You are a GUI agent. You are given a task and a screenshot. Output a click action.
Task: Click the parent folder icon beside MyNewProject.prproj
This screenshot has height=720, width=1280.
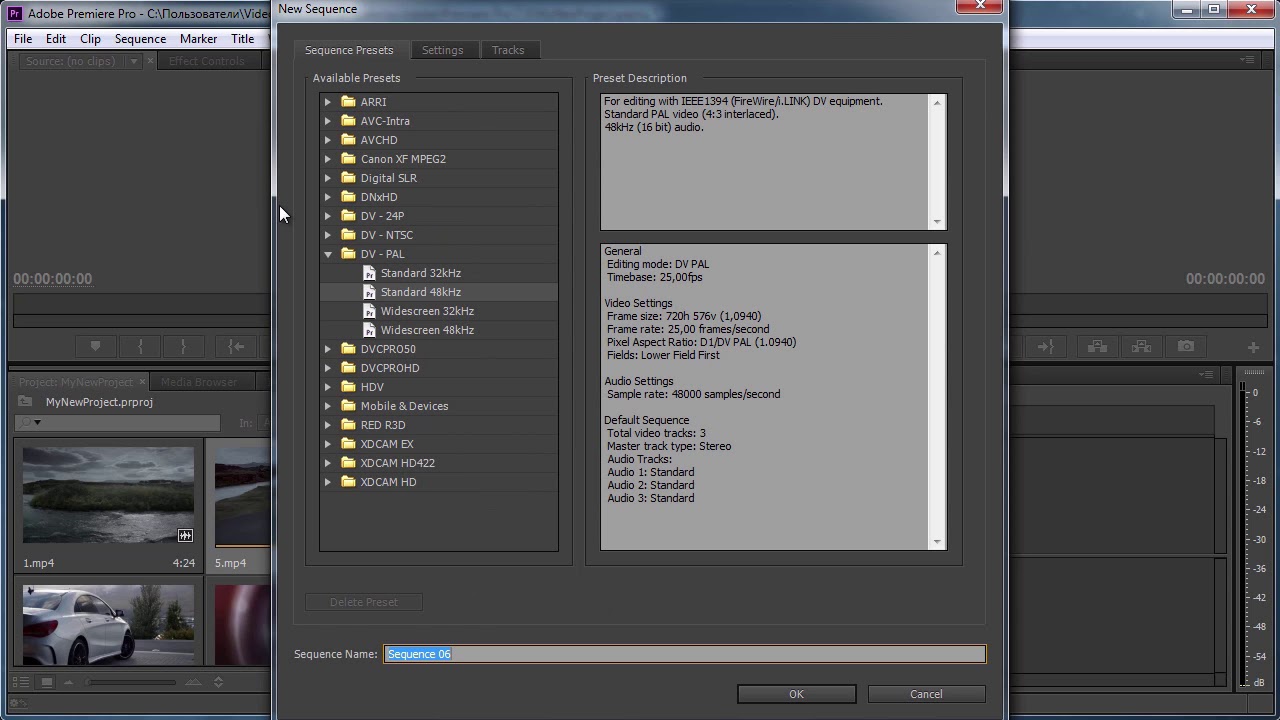25,402
